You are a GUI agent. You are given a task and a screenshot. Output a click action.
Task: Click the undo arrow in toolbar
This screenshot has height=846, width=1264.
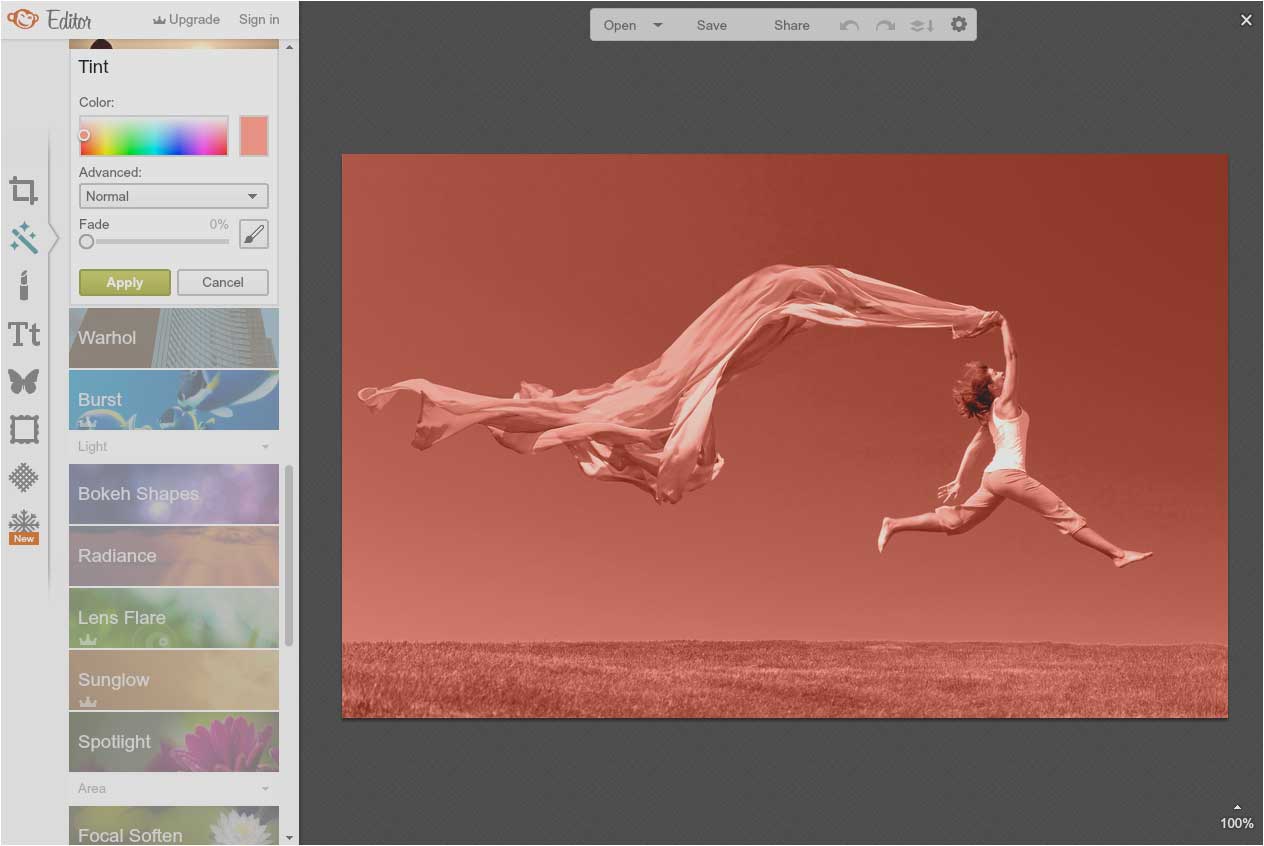(849, 25)
